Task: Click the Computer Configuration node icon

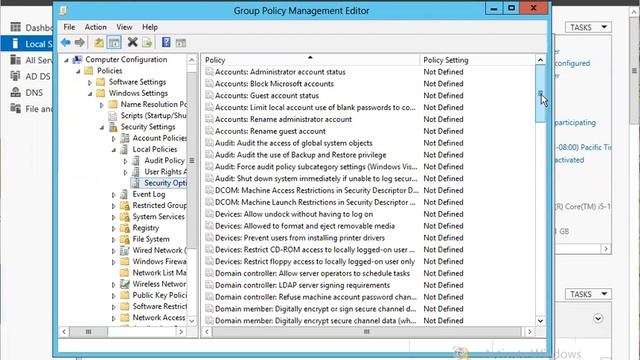Action: pyautogui.click(x=77, y=60)
